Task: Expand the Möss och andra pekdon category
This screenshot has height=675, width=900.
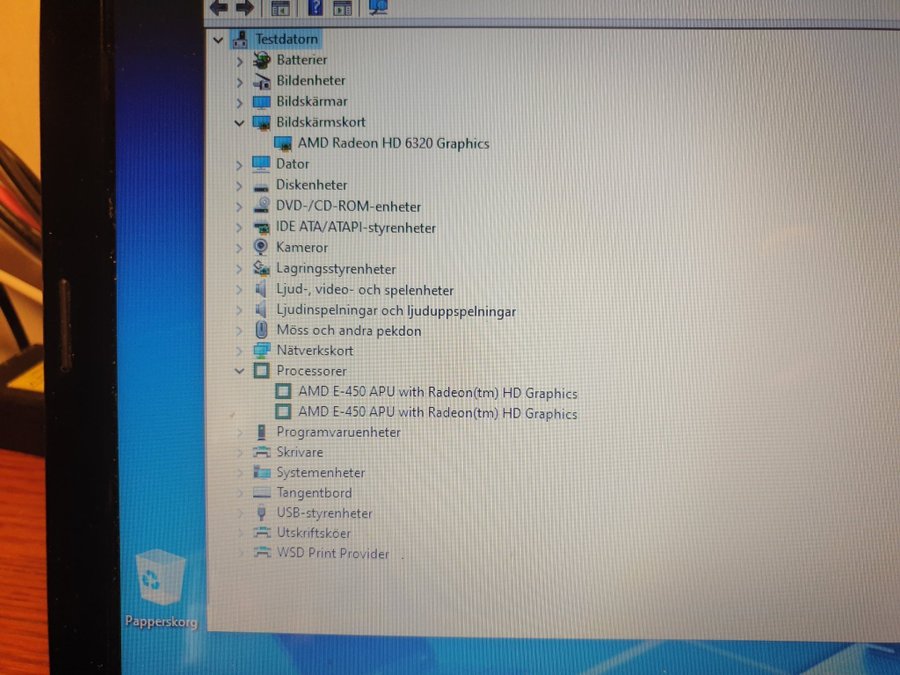Action: coord(239,331)
